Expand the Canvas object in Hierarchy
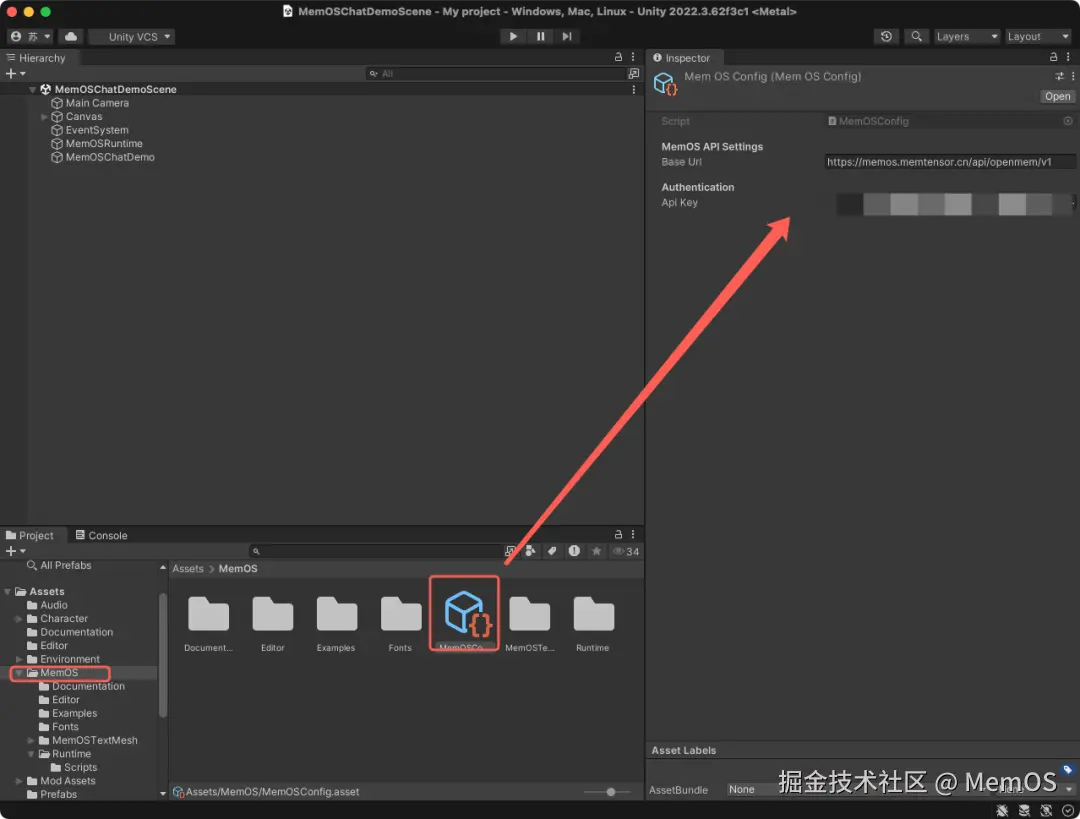The height and width of the screenshot is (819, 1080). [x=45, y=116]
